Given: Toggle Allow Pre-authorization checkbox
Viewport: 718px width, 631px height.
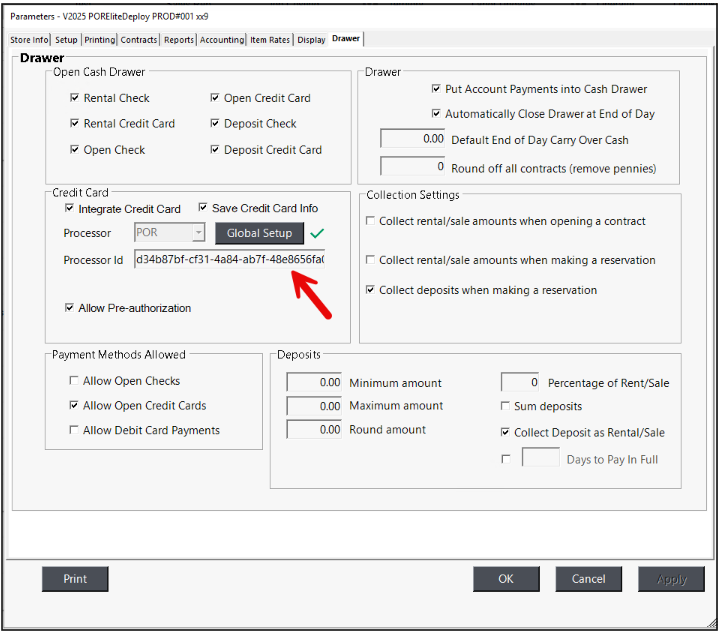Looking at the screenshot, I should 70,308.
